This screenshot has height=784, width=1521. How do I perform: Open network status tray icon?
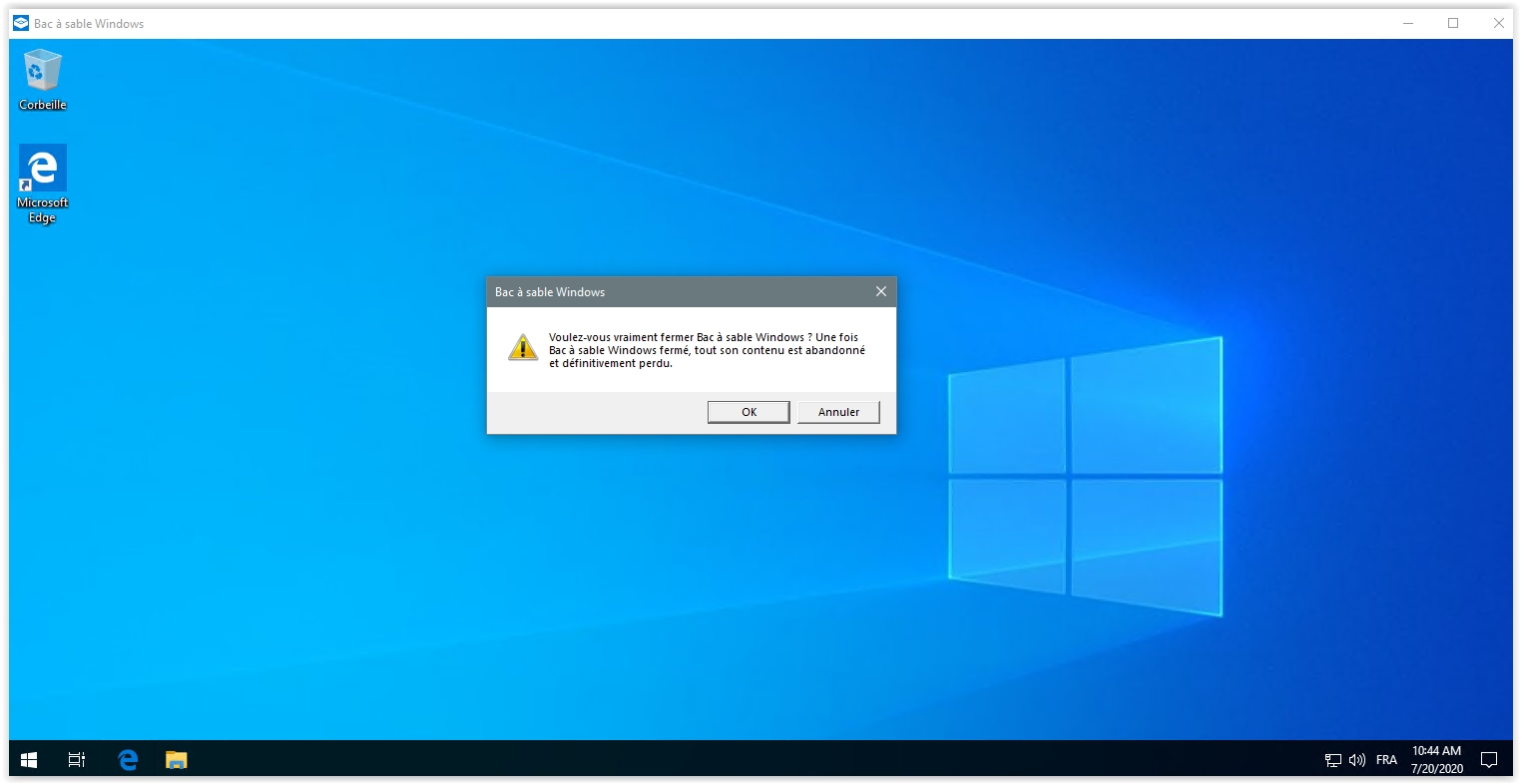pos(1332,760)
